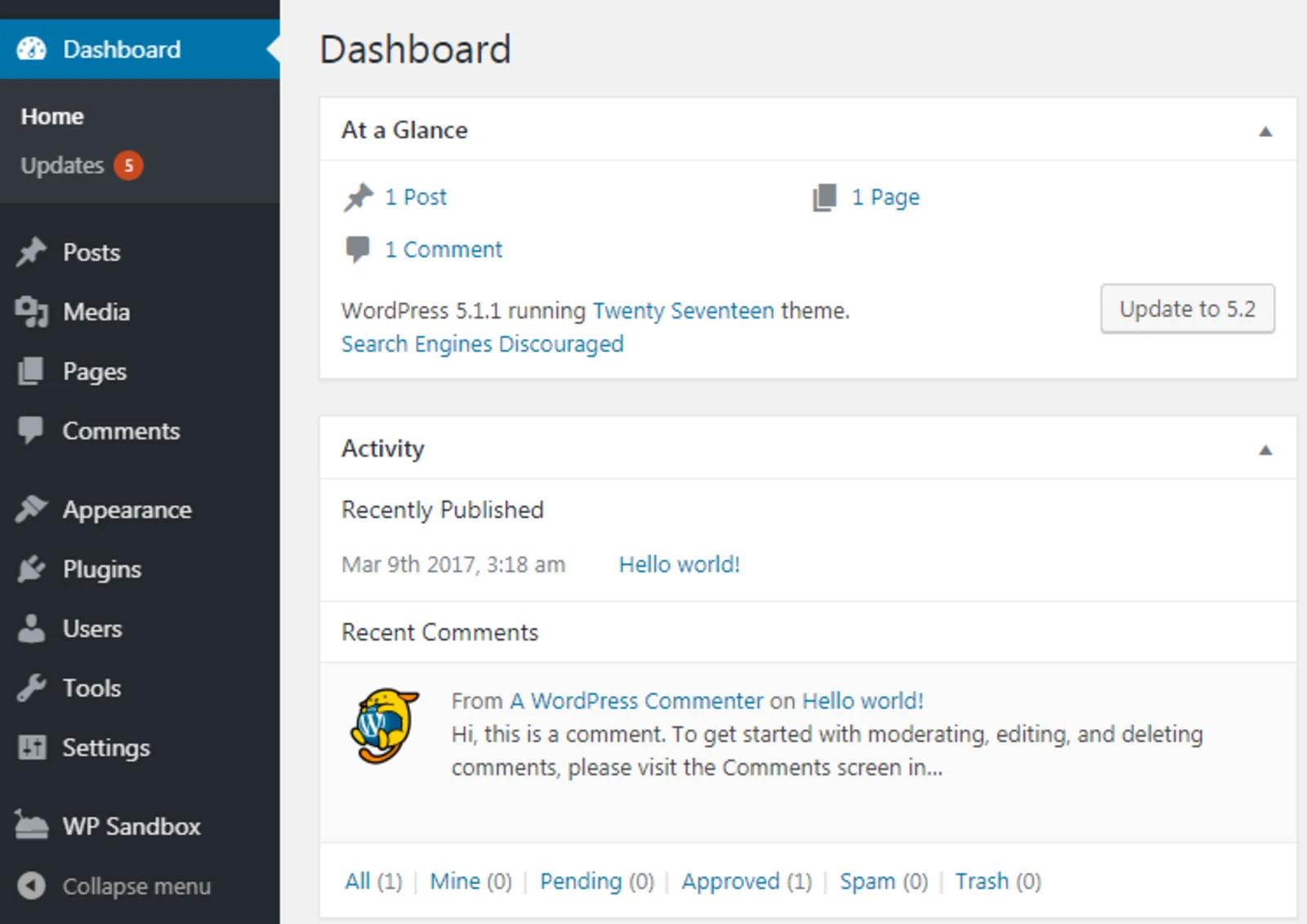The image size is (1307, 924).
Task: Click the Plugins plug icon
Action: pos(32,569)
